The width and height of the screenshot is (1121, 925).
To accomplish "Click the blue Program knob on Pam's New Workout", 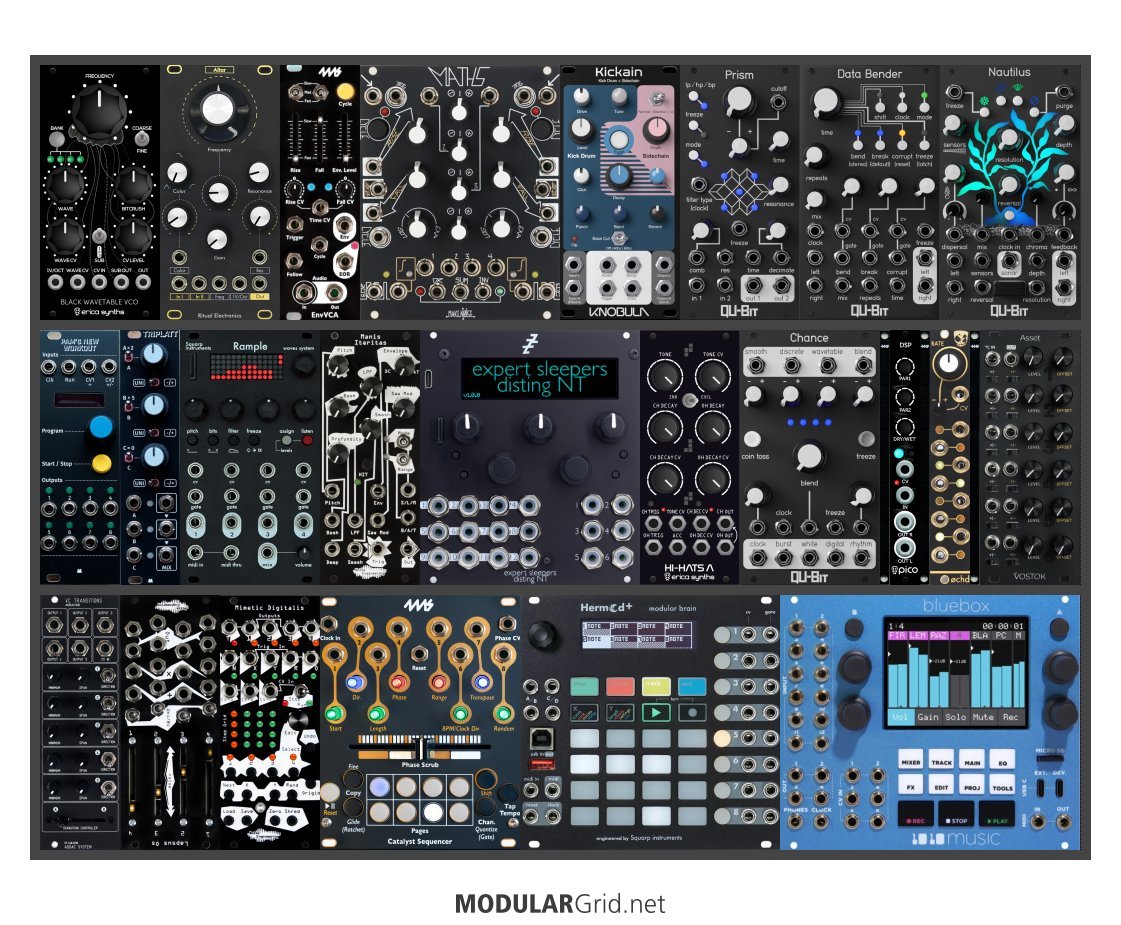I will click(101, 427).
